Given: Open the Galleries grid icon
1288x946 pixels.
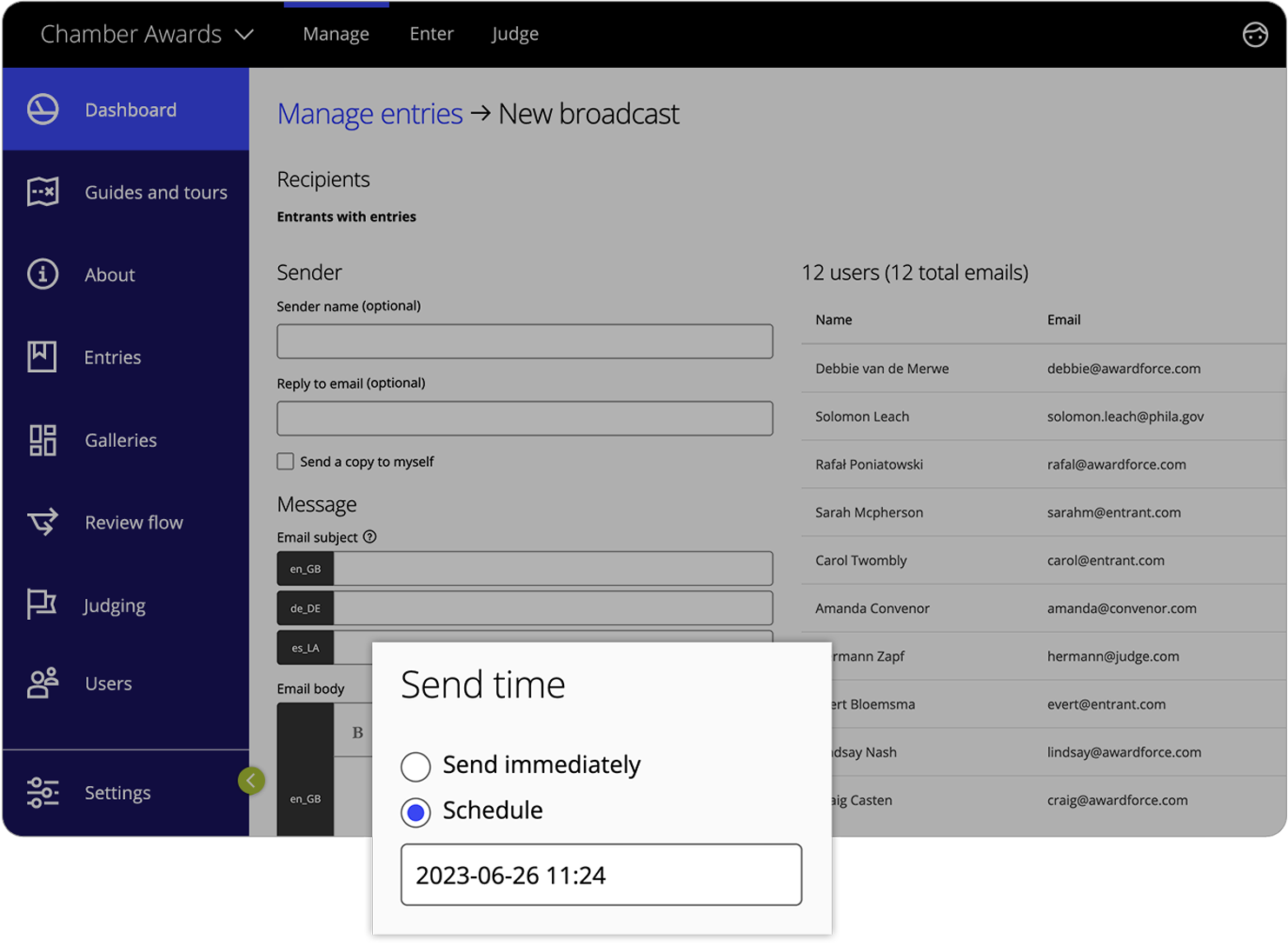Looking at the screenshot, I should click(x=41, y=440).
